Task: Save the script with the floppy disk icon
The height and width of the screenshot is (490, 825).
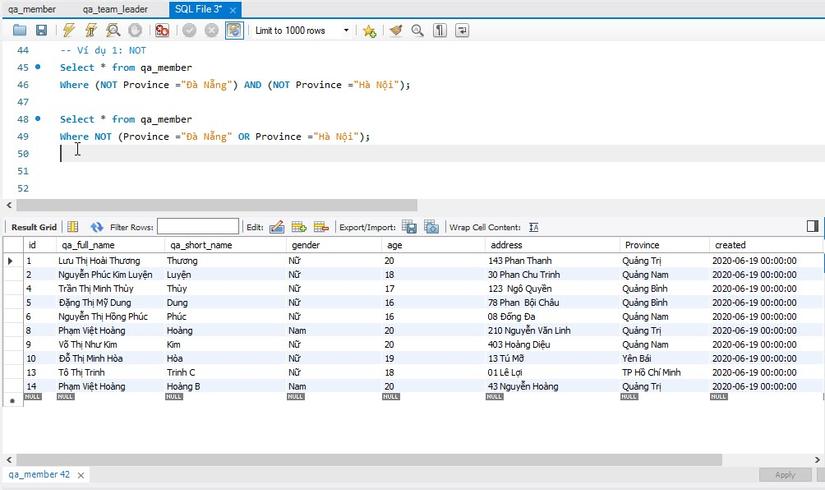Action: coord(41,31)
